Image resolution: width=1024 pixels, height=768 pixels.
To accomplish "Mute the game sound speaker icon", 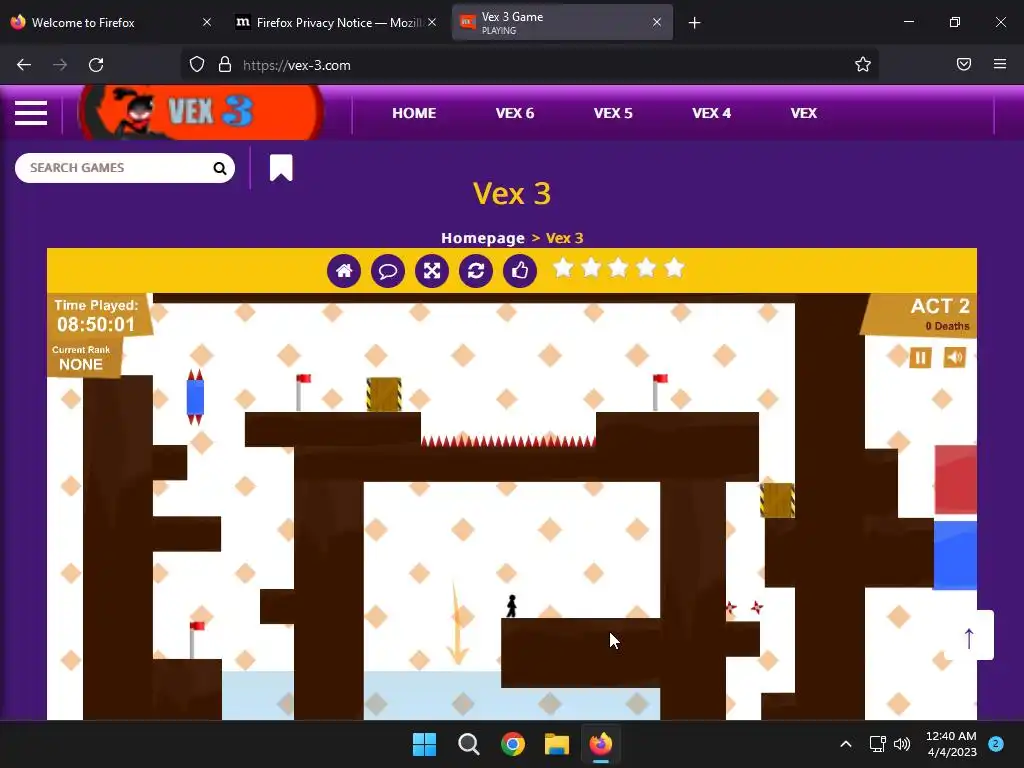I will click(x=955, y=357).
